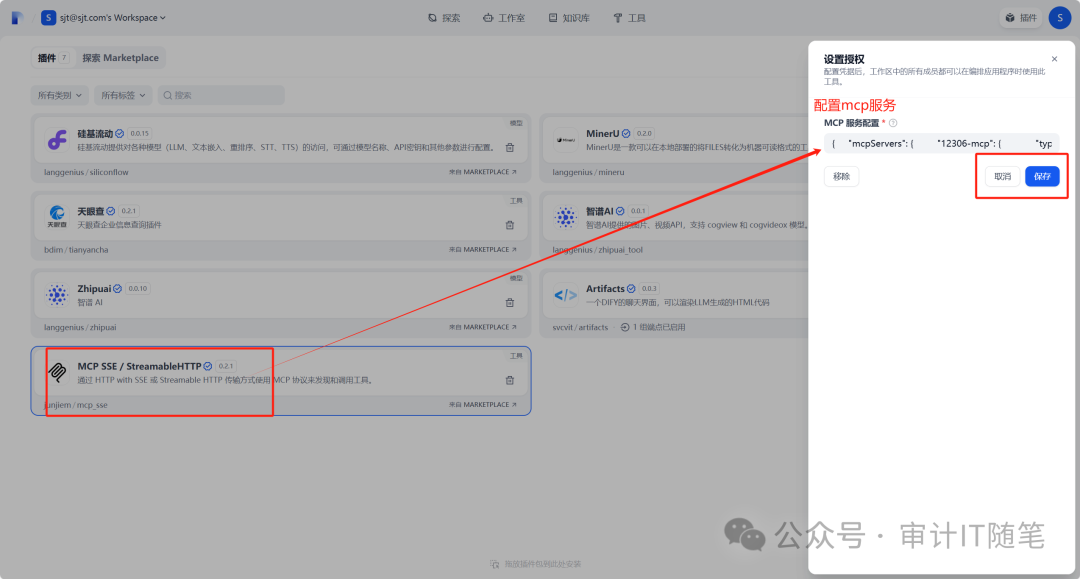Viewport: 1080px width, 579px height.
Task: Click the 保存 button
Action: pyautogui.click(x=1042, y=176)
